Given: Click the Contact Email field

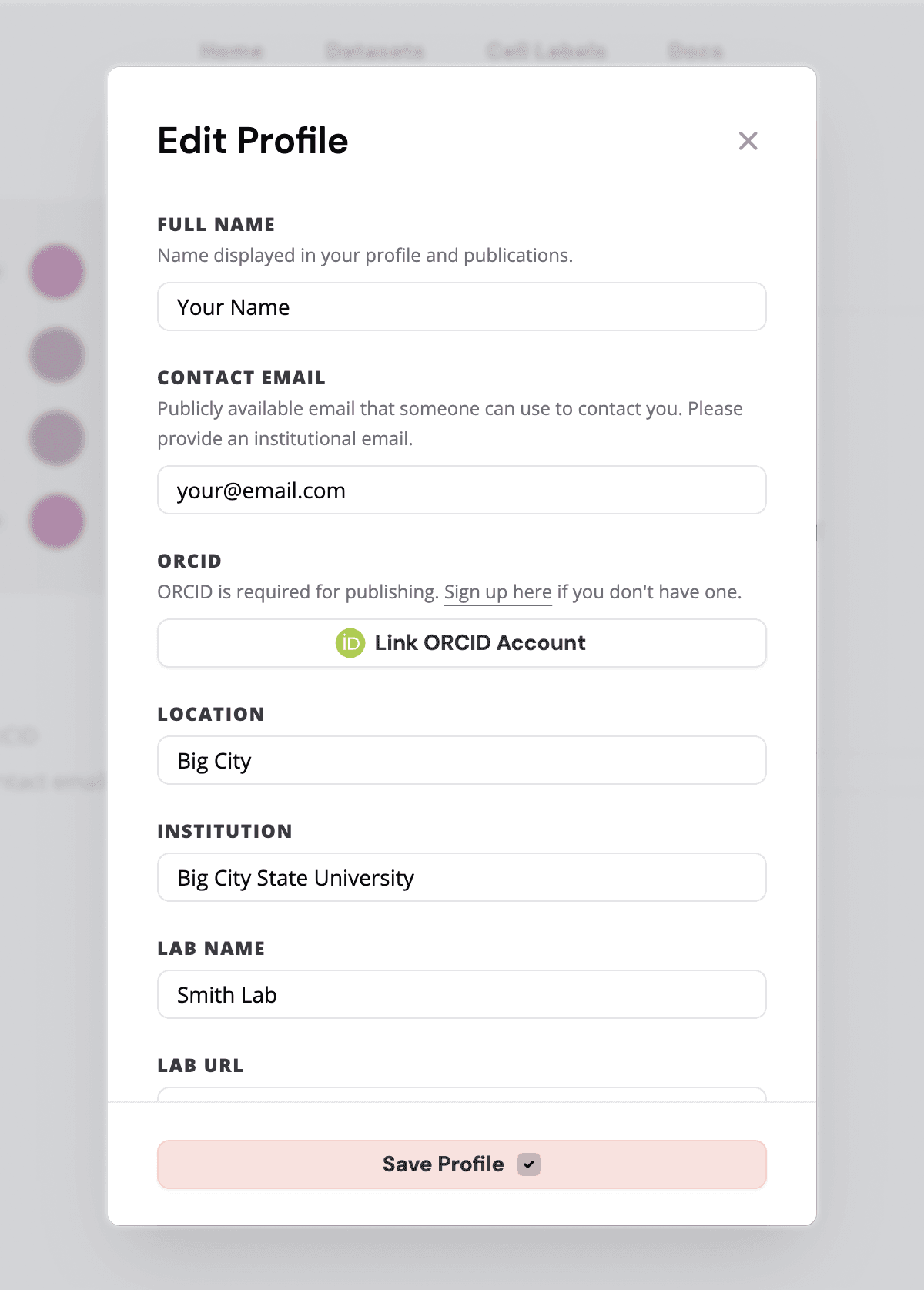Looking at the screenshot, I should pyautogui.click(x=461, y=490).
